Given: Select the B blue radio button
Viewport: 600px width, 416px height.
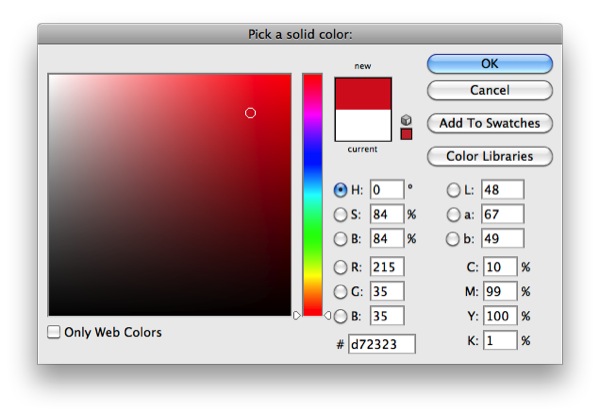Looking at the screenshot, I should point(340,316).
